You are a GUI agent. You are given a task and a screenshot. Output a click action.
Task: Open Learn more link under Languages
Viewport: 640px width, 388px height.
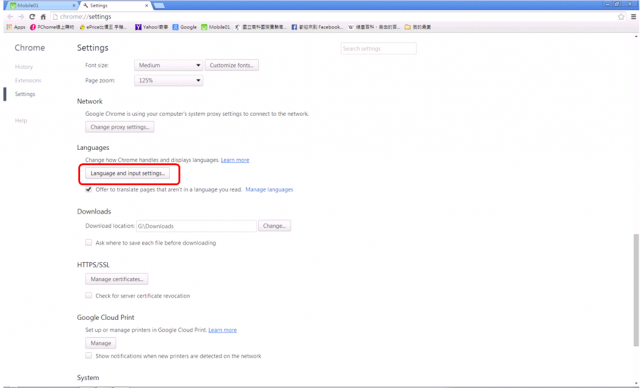pyautogui.click(x=235, y=160)
